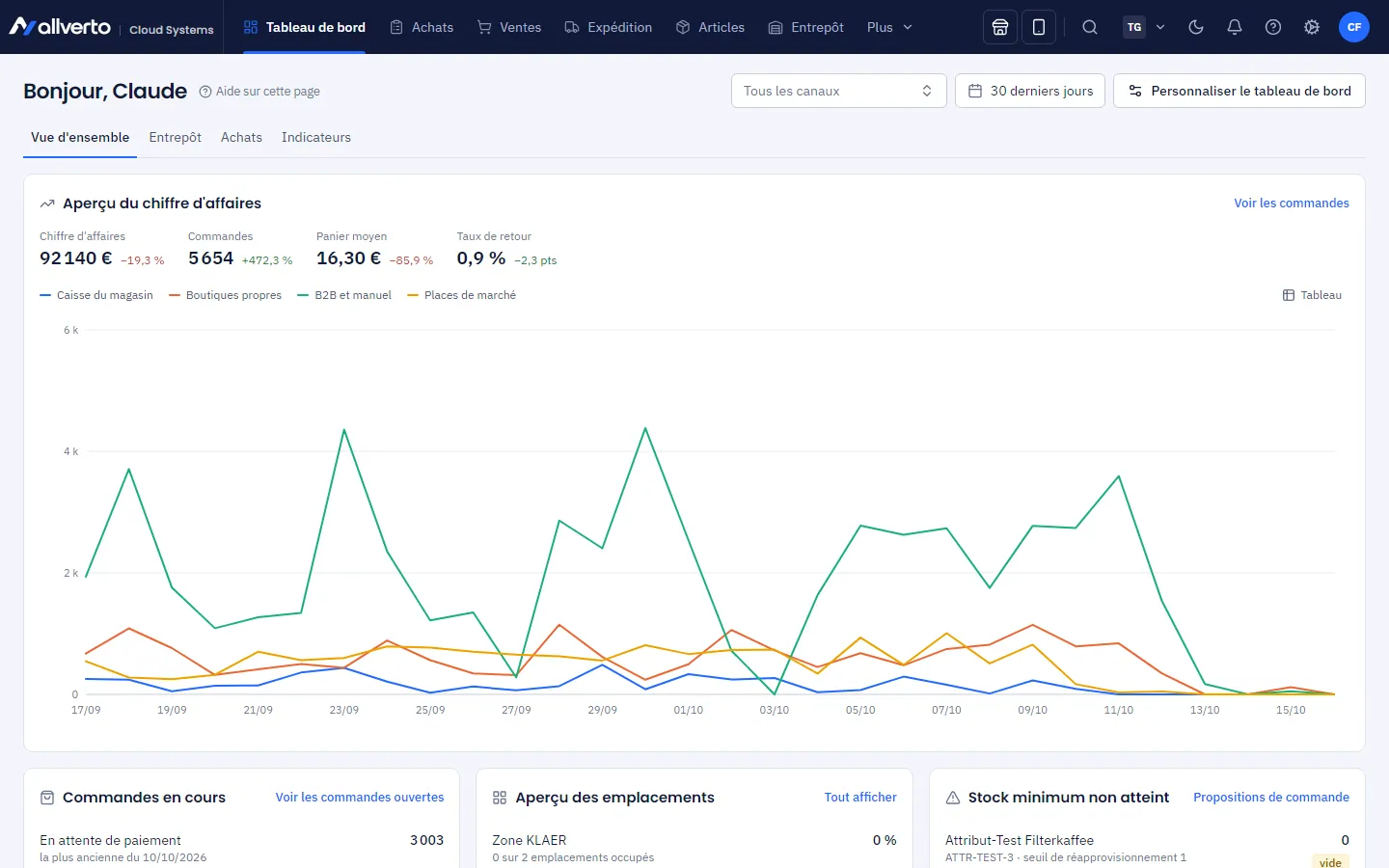
Task: Click Tout afficher link
Action: click(x=860, y=798)
